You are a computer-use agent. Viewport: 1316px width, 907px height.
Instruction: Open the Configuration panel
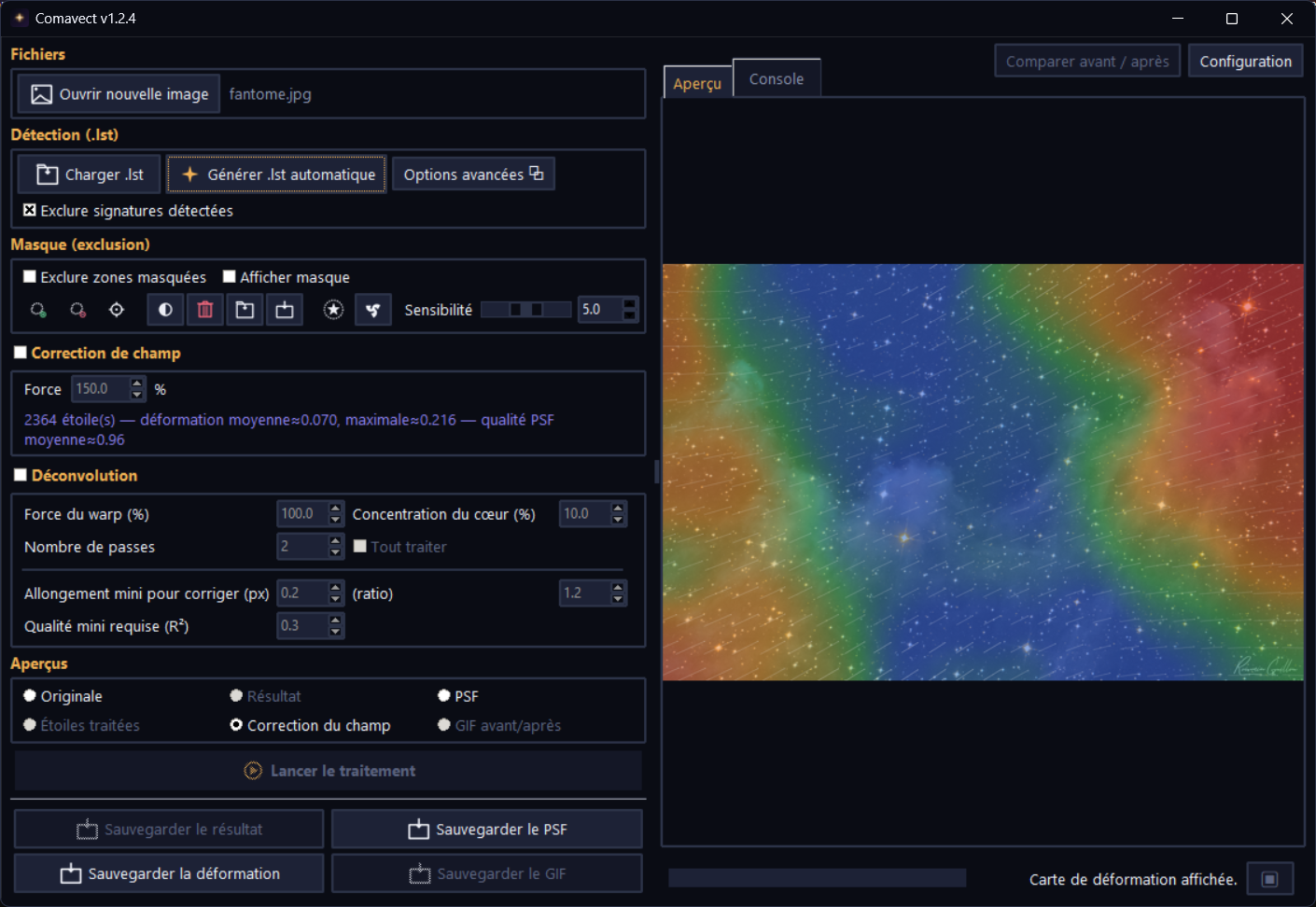[1245, 62]
